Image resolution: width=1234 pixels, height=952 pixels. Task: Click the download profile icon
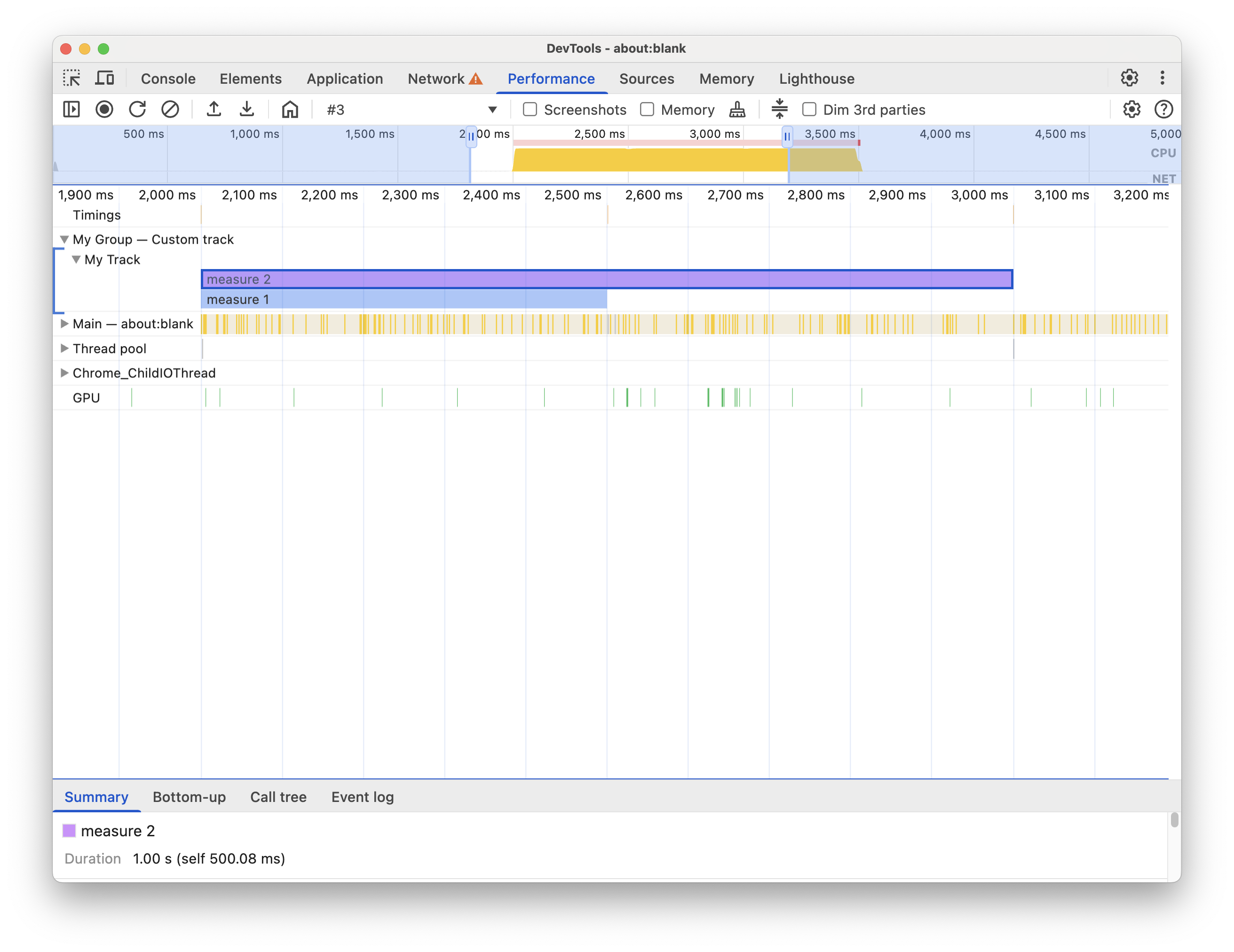[246, 108]
